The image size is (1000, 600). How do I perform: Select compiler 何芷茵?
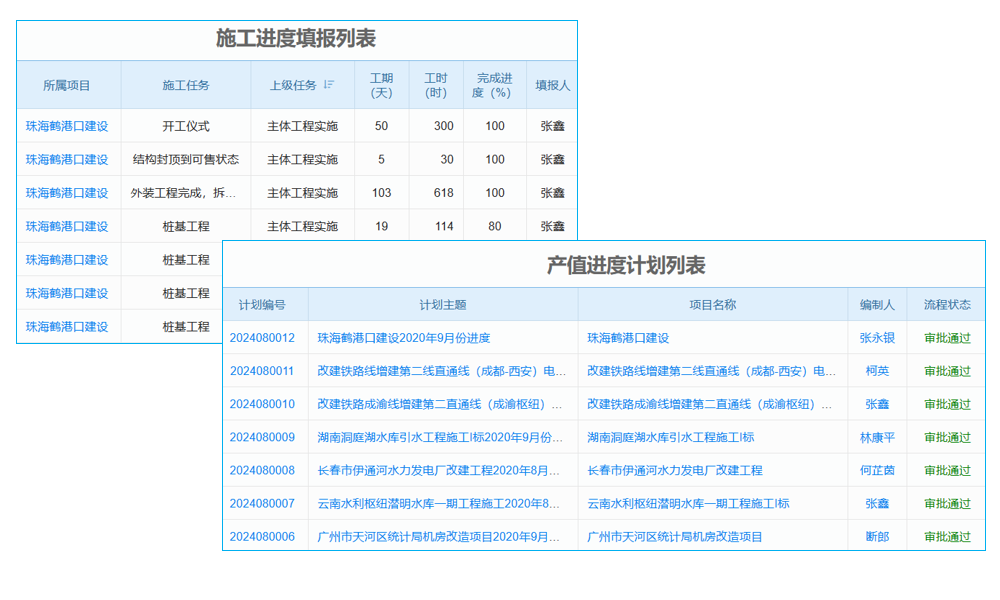point(876,470)
